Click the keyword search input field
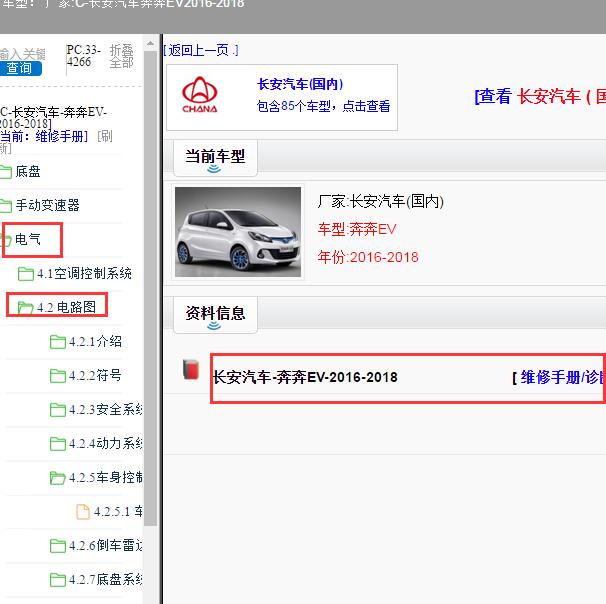Viewport: 606px width, 604px height. click(x=23, y=54)
